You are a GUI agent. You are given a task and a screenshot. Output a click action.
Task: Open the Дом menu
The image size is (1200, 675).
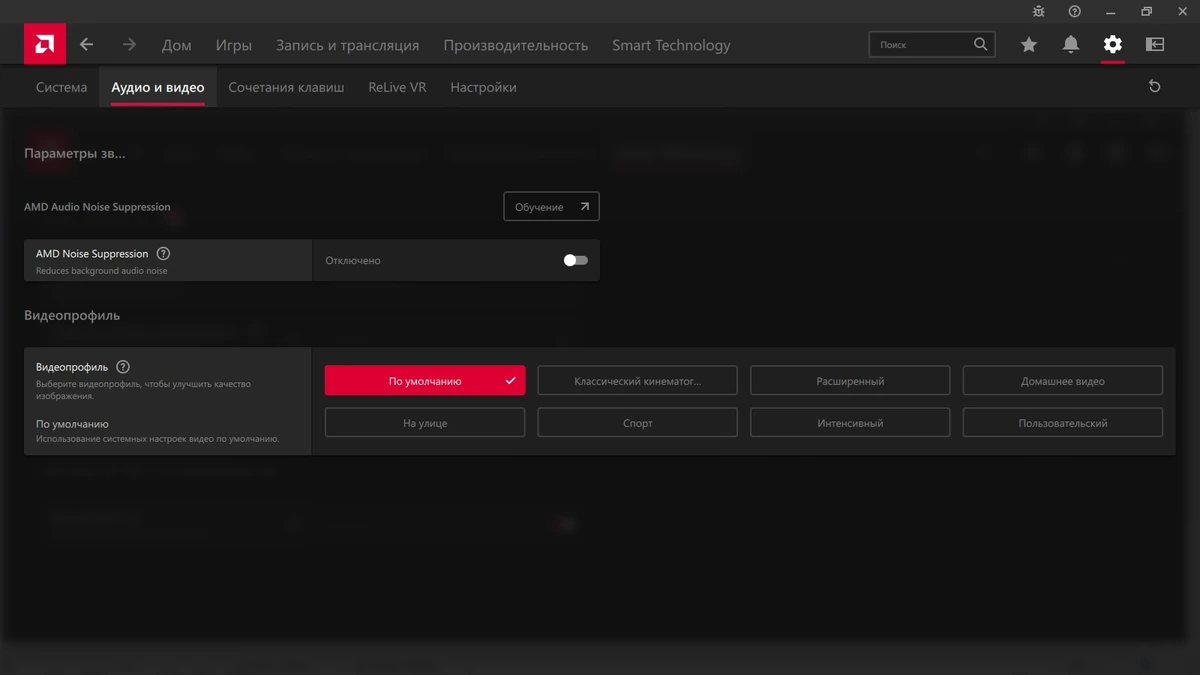click(177, 45)
